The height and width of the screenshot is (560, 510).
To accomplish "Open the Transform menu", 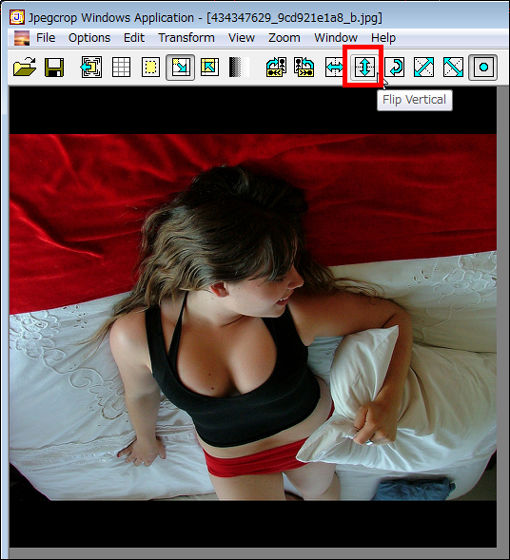I will 186,38.
